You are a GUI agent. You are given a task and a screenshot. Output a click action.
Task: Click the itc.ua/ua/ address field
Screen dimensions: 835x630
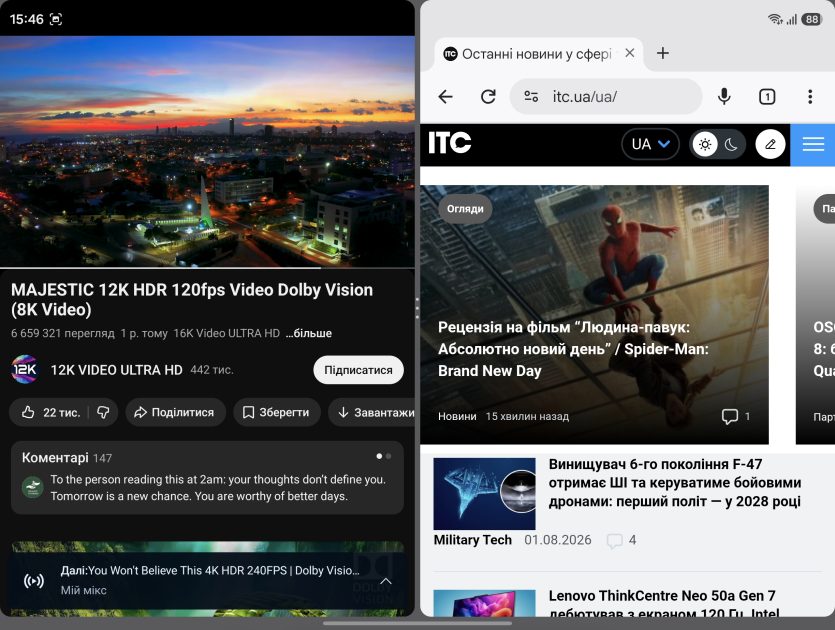click(x=605, y=96)
